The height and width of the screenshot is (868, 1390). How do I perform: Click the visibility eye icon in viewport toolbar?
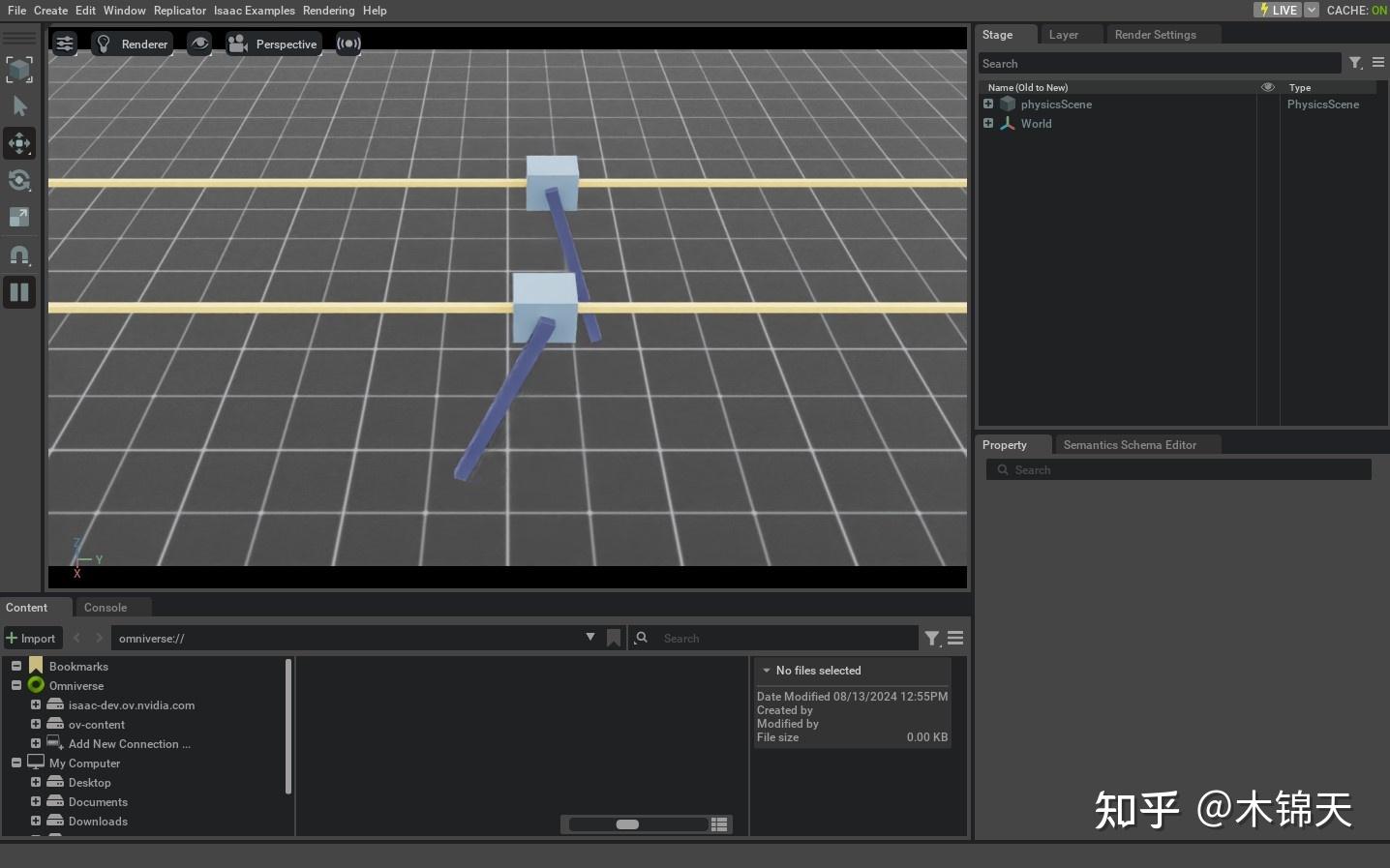coord(200,43)
